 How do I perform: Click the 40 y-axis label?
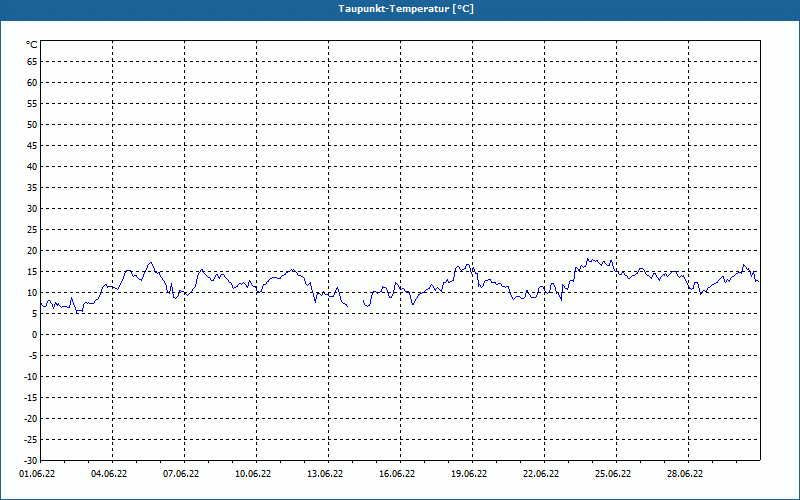[32, 167]
